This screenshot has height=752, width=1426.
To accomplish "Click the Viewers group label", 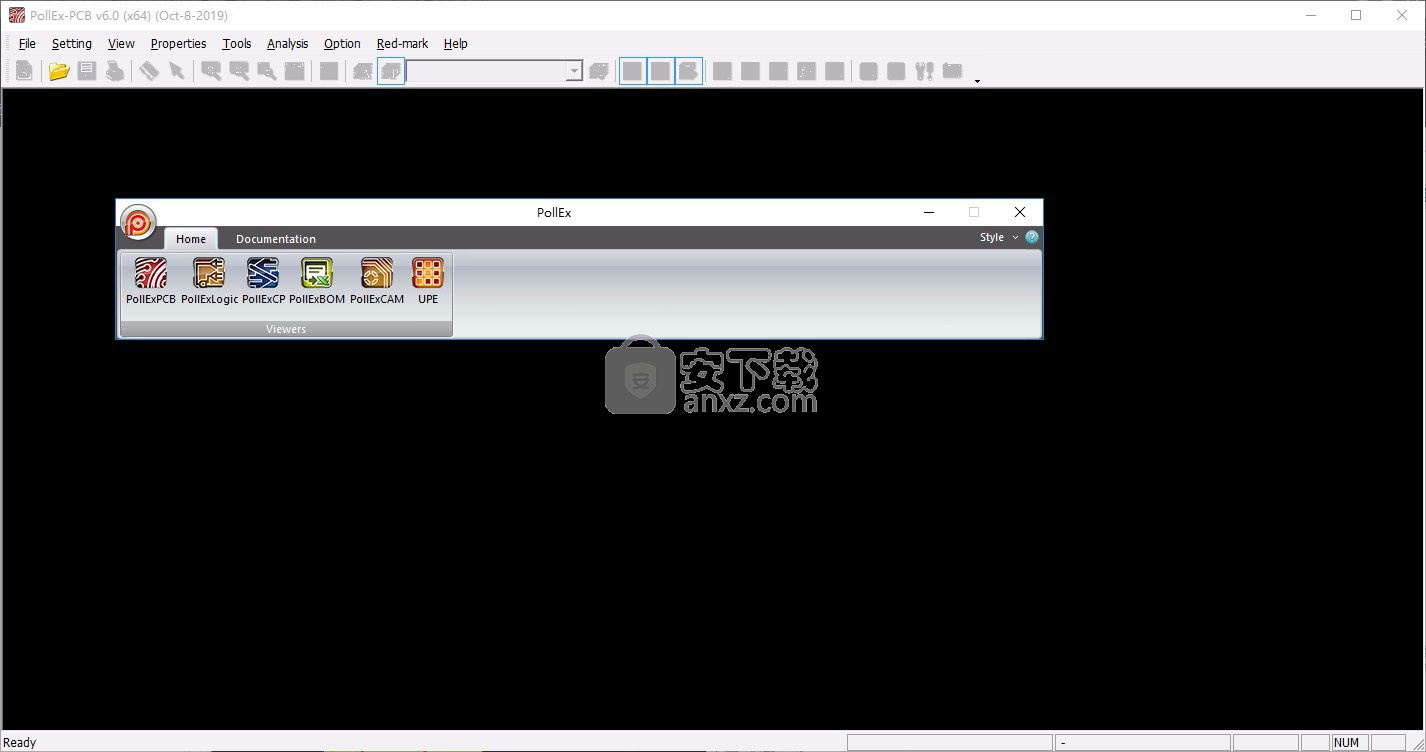I will click(x=286, y=329).
